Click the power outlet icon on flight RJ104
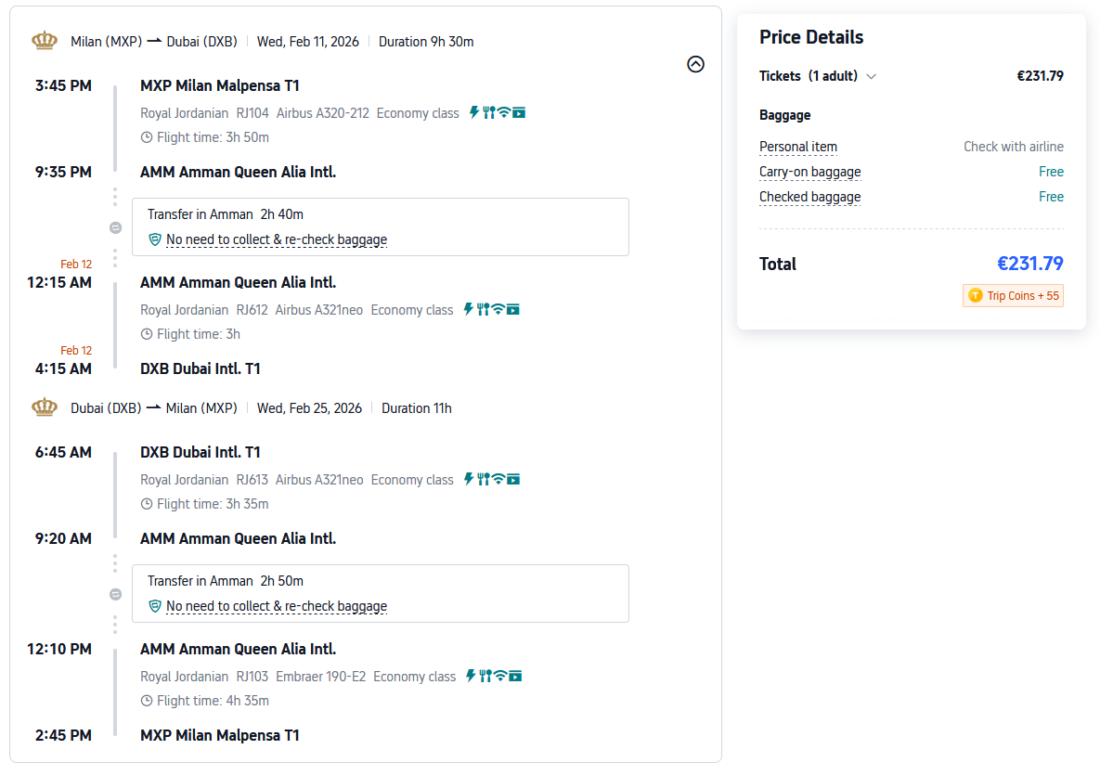 coord(474,113)
